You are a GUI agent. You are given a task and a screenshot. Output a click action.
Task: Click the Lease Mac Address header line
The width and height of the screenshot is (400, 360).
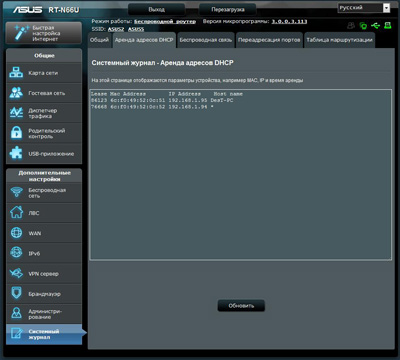[x=167, y=94]
